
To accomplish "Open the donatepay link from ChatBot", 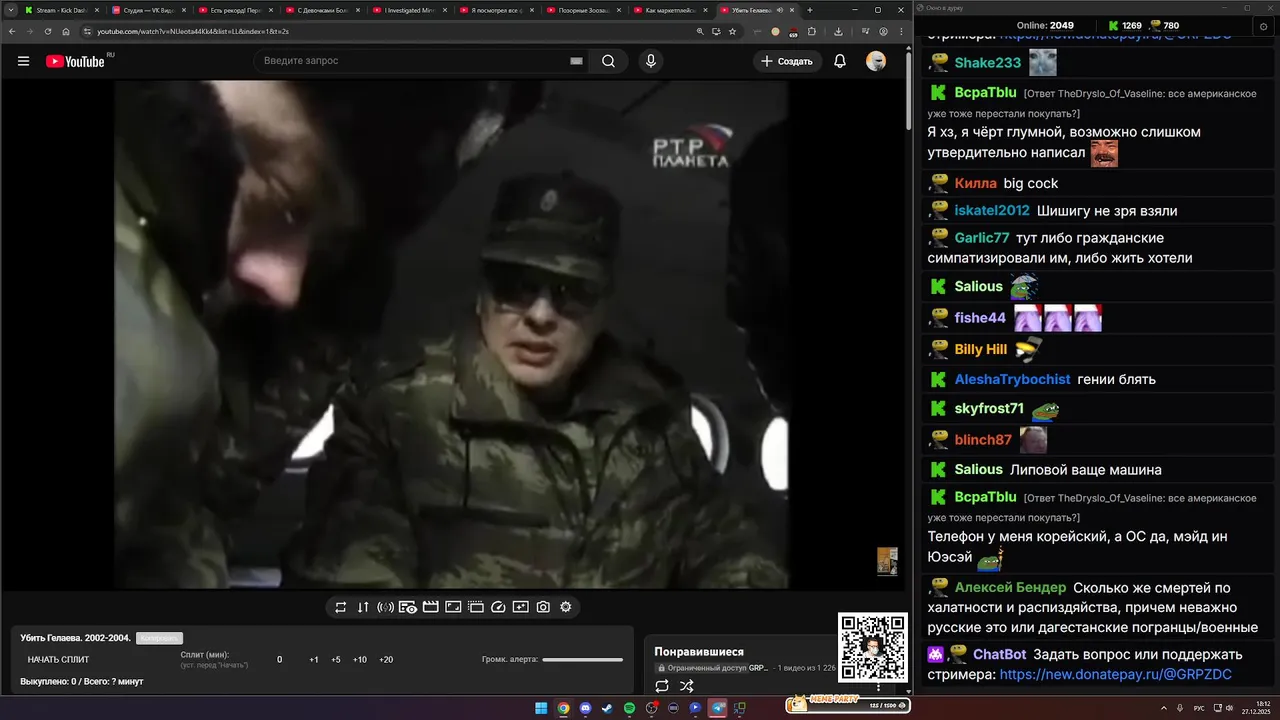I will click(1115, 675).
